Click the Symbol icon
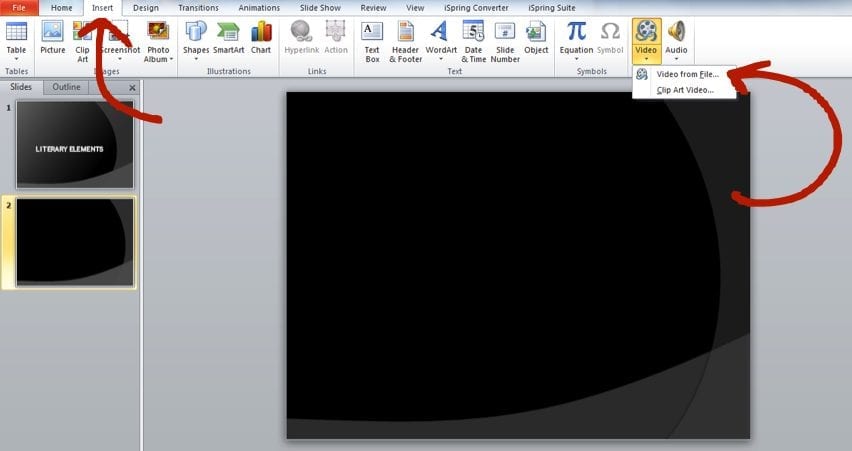The height and width of the screenshot is (451, 852). [x=610, y=32]
